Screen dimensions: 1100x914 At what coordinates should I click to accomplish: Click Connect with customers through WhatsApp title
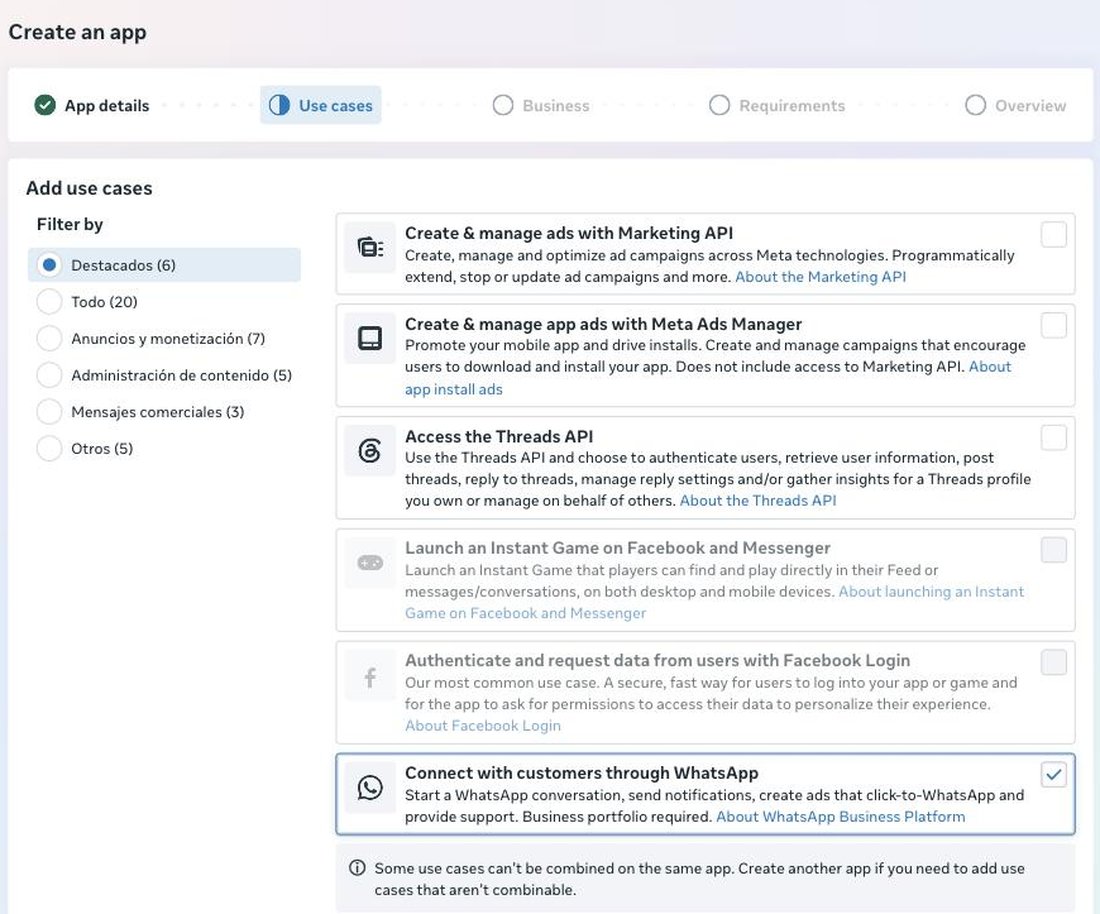pos(582,773)
